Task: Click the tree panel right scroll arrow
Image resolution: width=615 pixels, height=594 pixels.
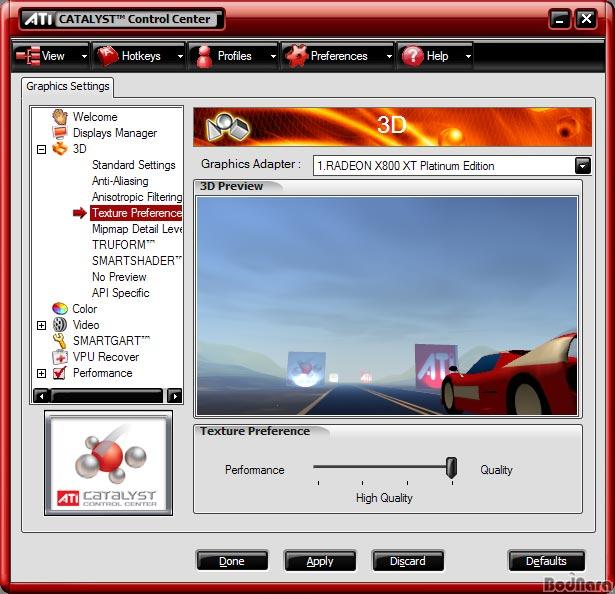Action: click(175, 396)
